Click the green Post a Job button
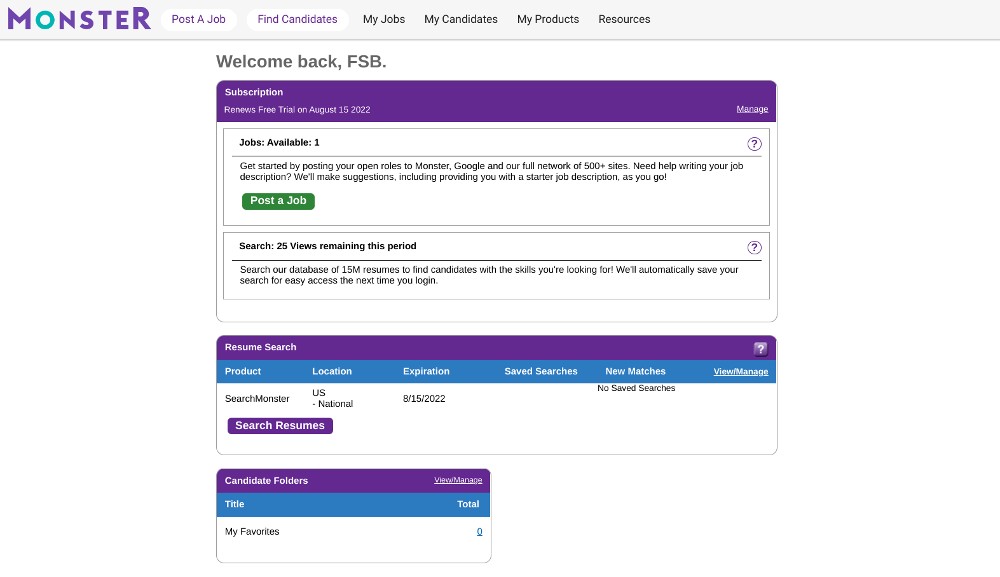The width and height of the screenshot is (1000, 577). (278, 201)
